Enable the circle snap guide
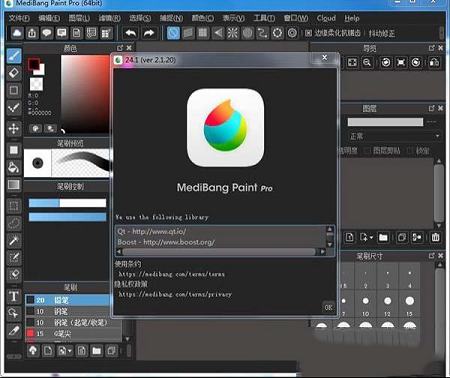This screenshot has width=450, height=378. pyautogui.click(x=247, y=33)
